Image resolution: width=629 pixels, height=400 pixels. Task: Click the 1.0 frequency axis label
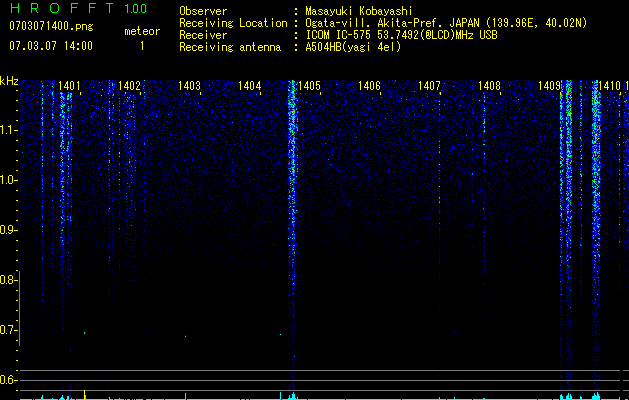pyautogui.click(x=7, y=180)
